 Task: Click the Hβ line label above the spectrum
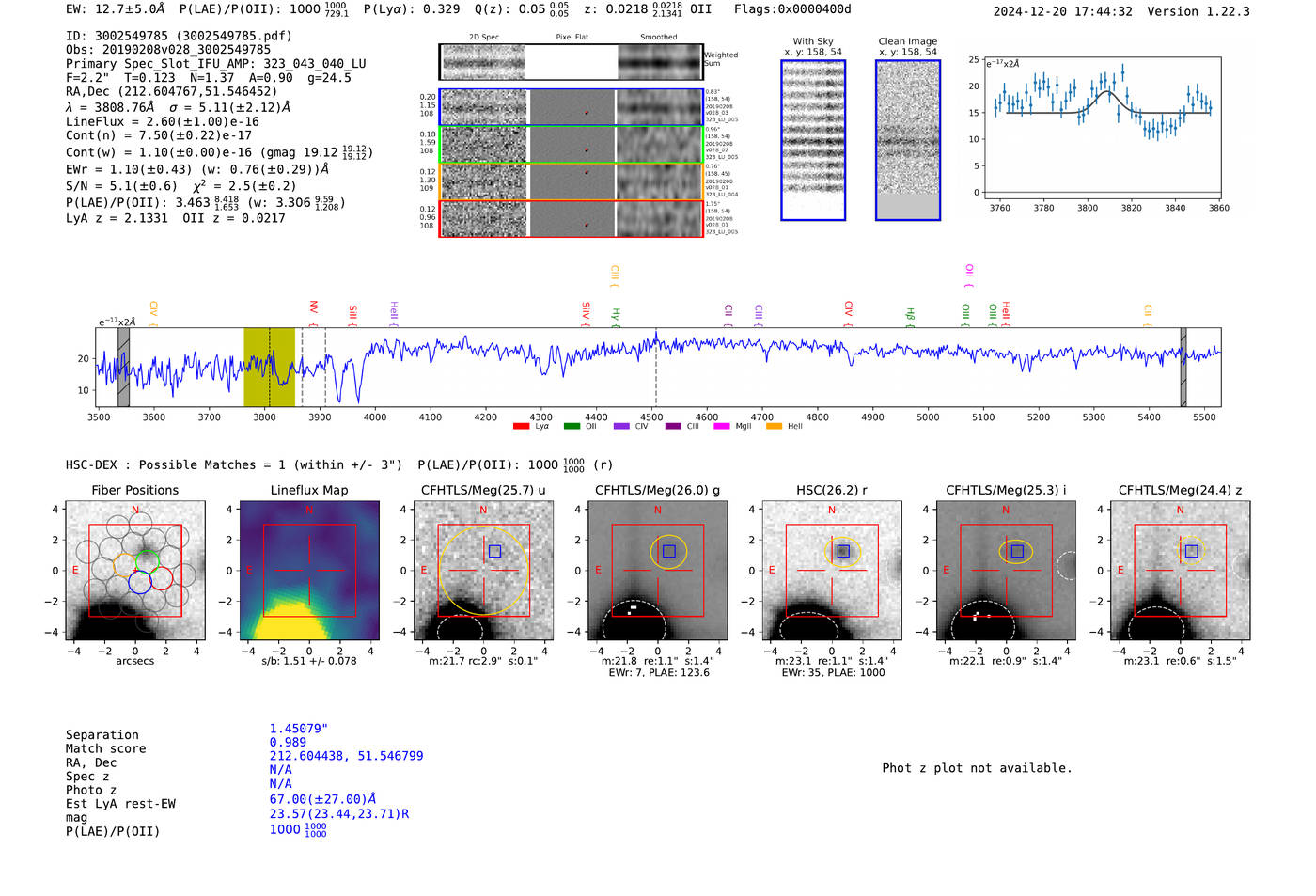pyautogui.click(x=910, y=314)
